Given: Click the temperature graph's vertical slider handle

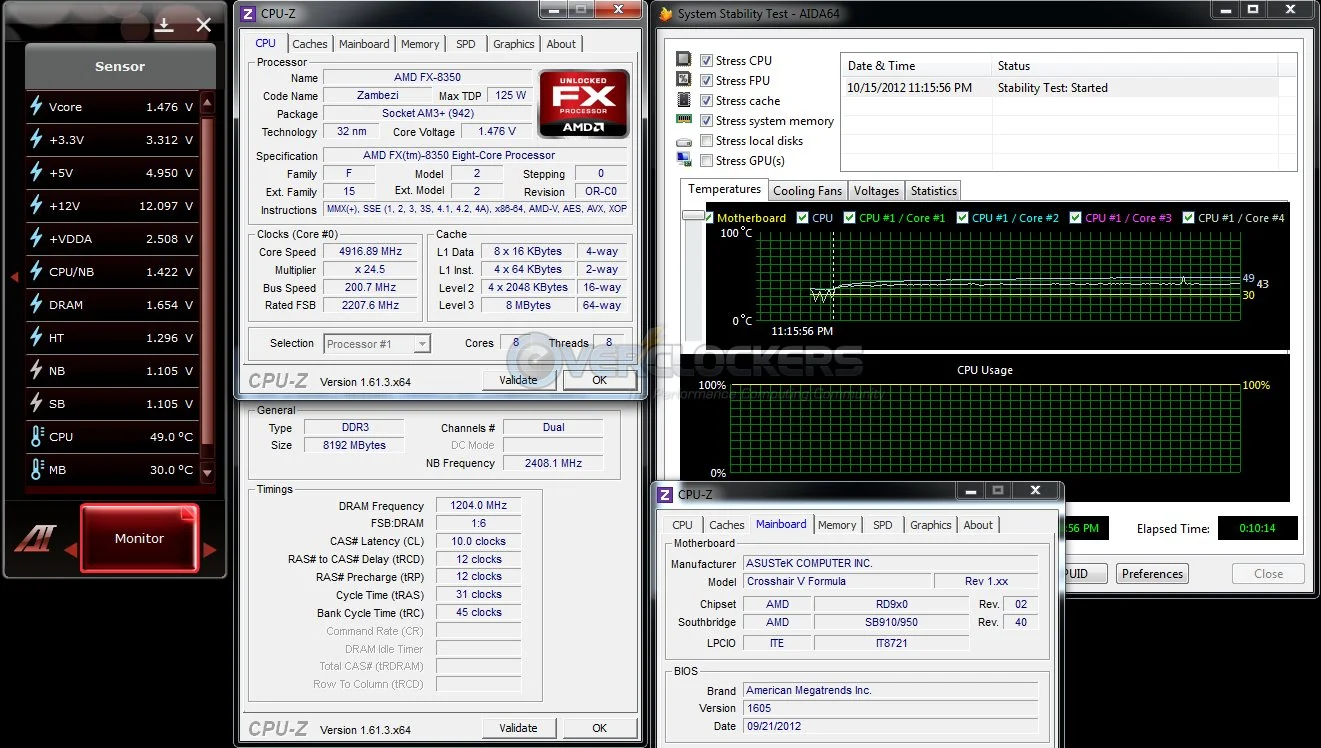Looking at the screenshot, I should [x=693, y=215].
